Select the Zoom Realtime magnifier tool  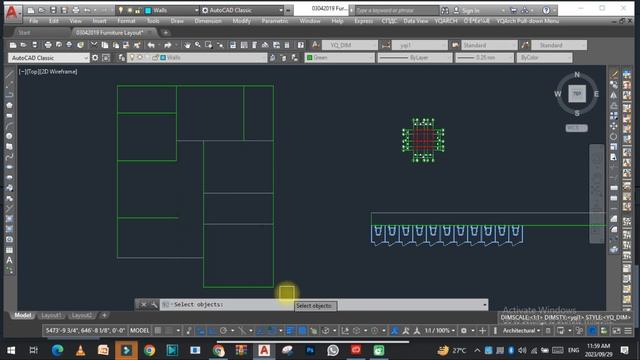tap(198, 45)
